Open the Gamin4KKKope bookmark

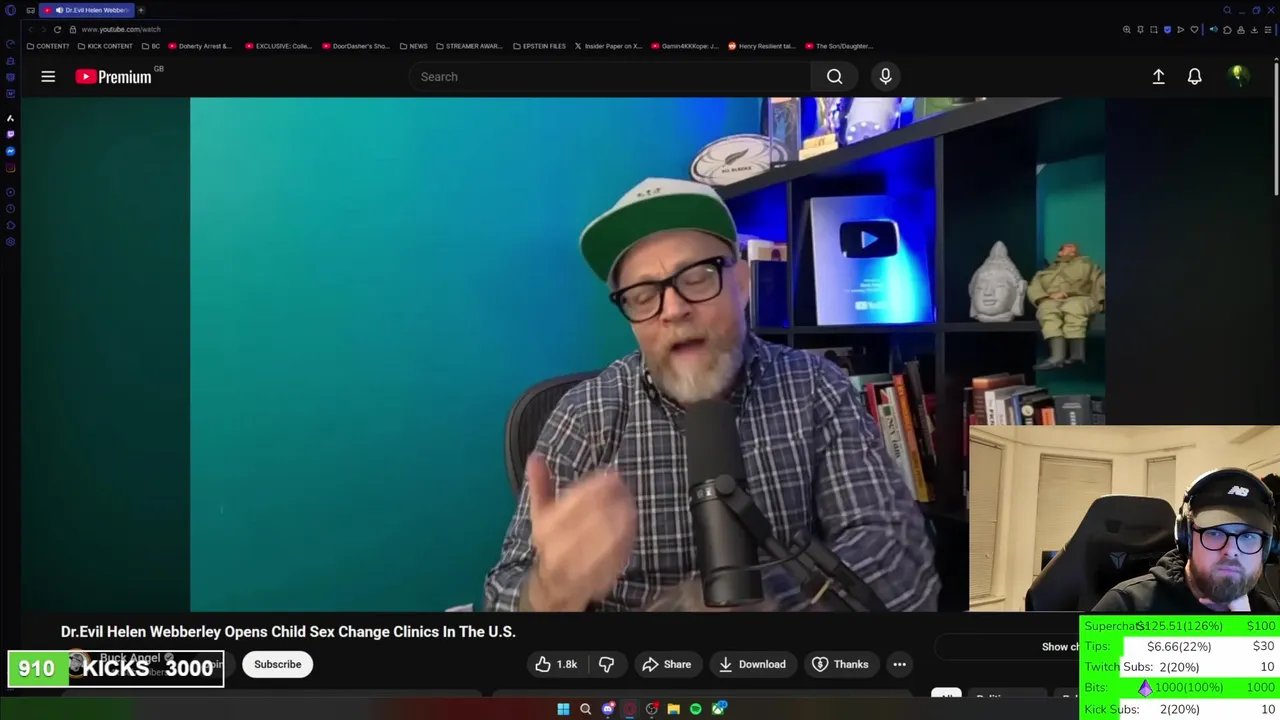pos(685,46)
